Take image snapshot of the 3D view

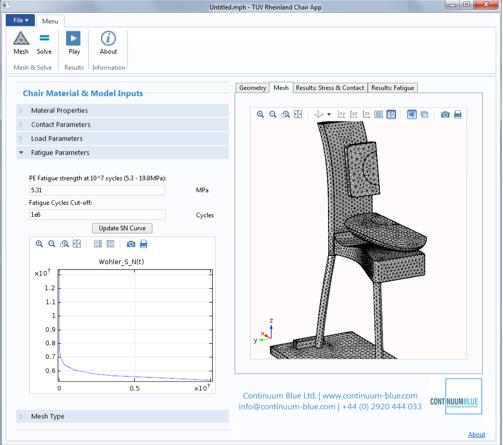pyautogui.click(x=445, y=115)
